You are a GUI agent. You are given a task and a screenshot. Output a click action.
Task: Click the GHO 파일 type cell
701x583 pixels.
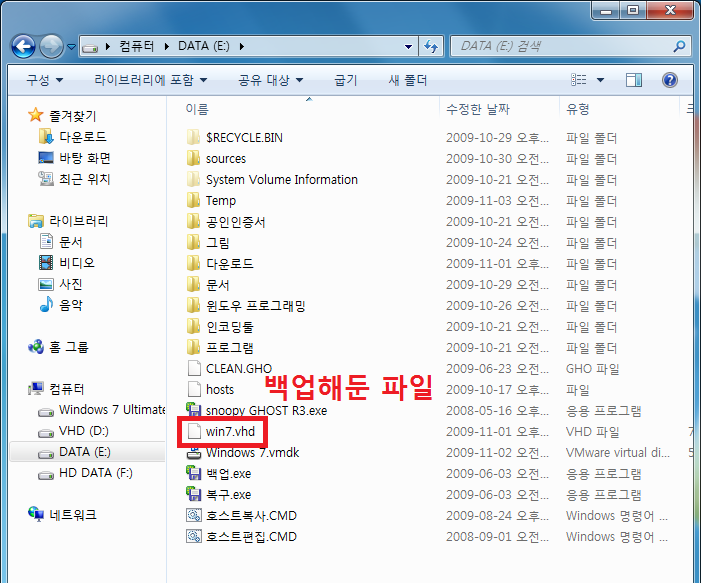[592, 368]
